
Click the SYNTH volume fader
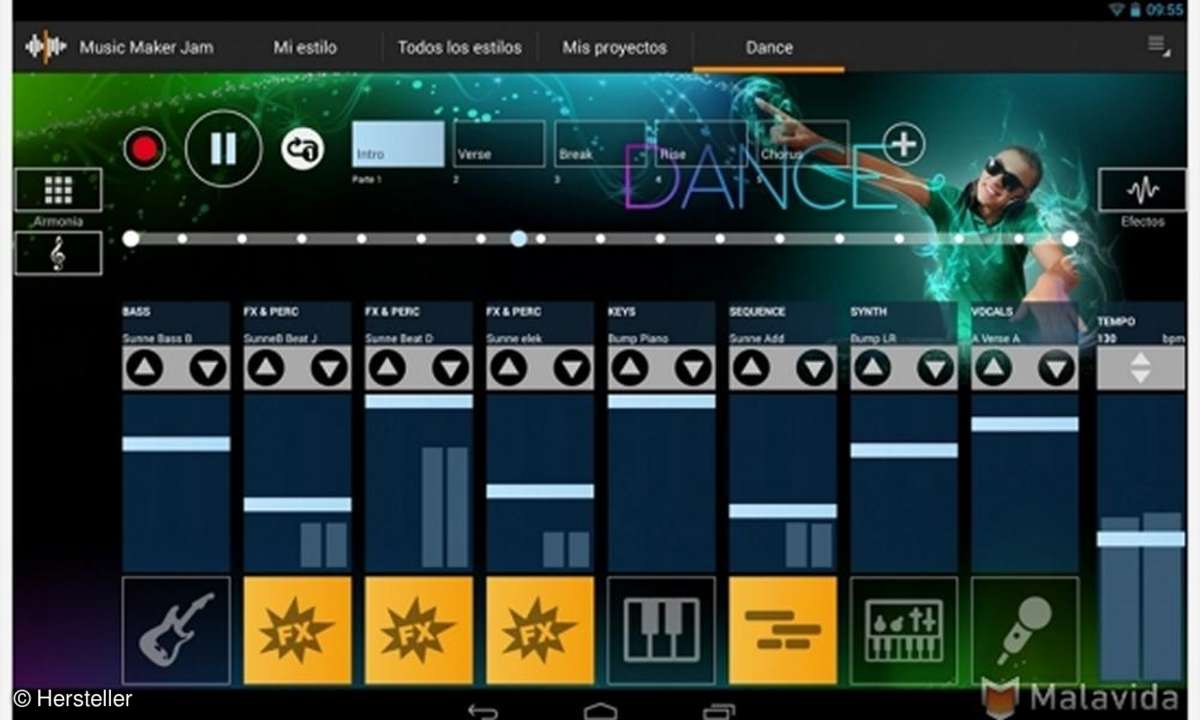(x=904, y=450)
